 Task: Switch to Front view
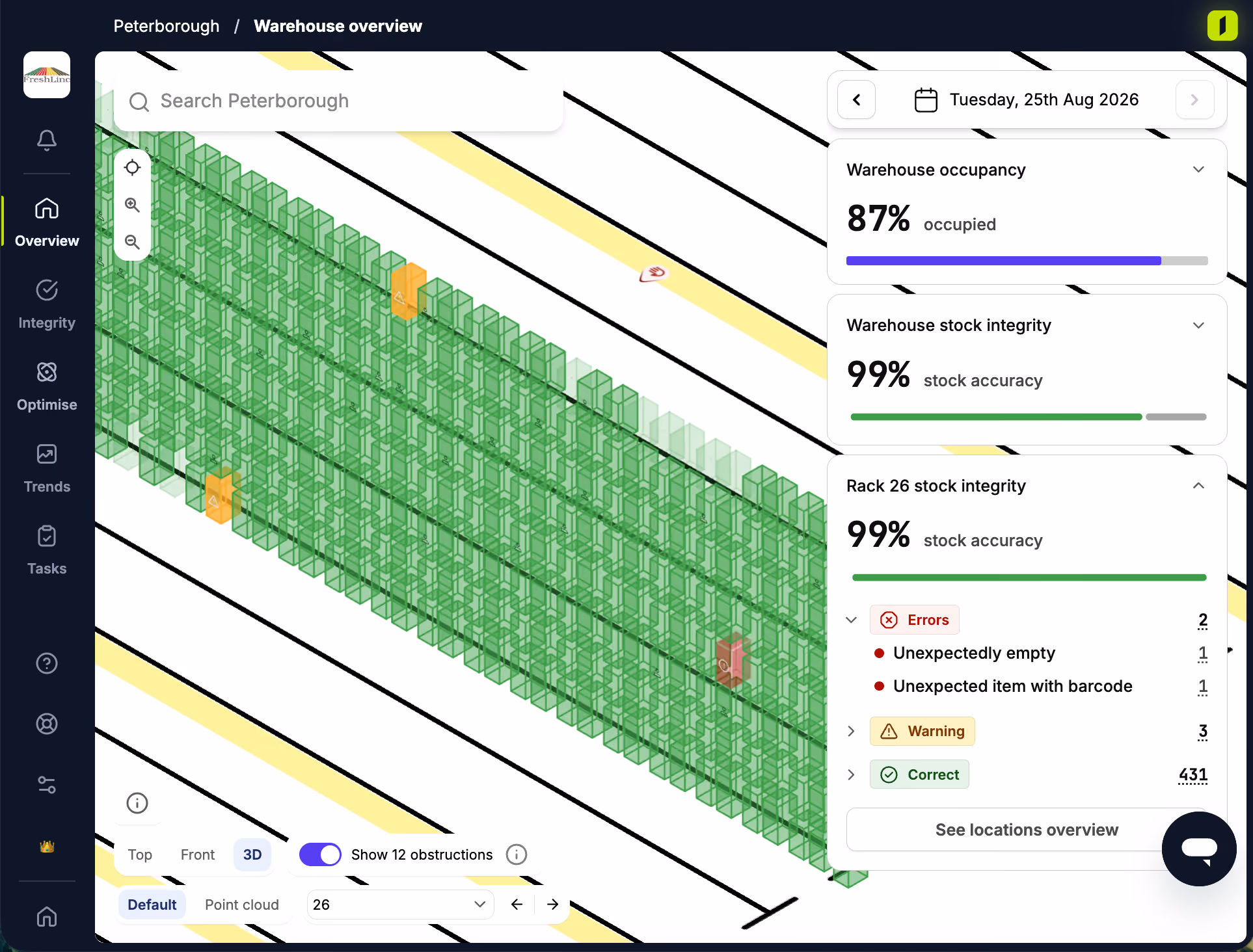pyautogui.click(x=197, y=854)
